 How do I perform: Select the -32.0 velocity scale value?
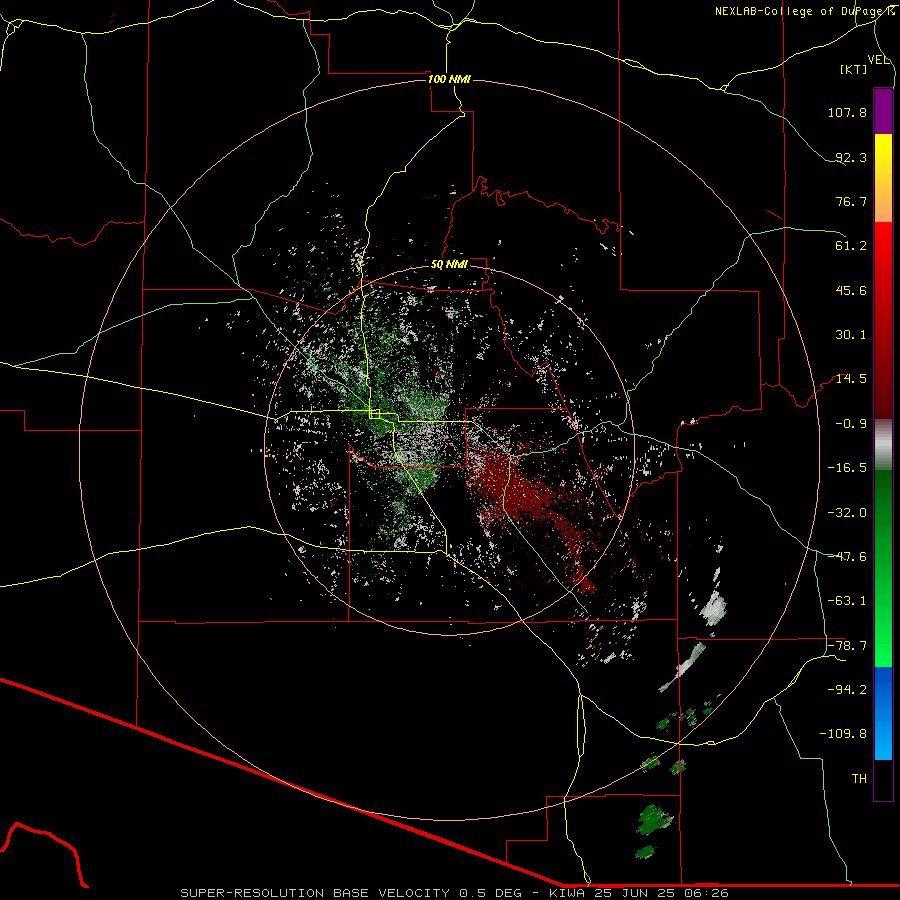point(847,513)
